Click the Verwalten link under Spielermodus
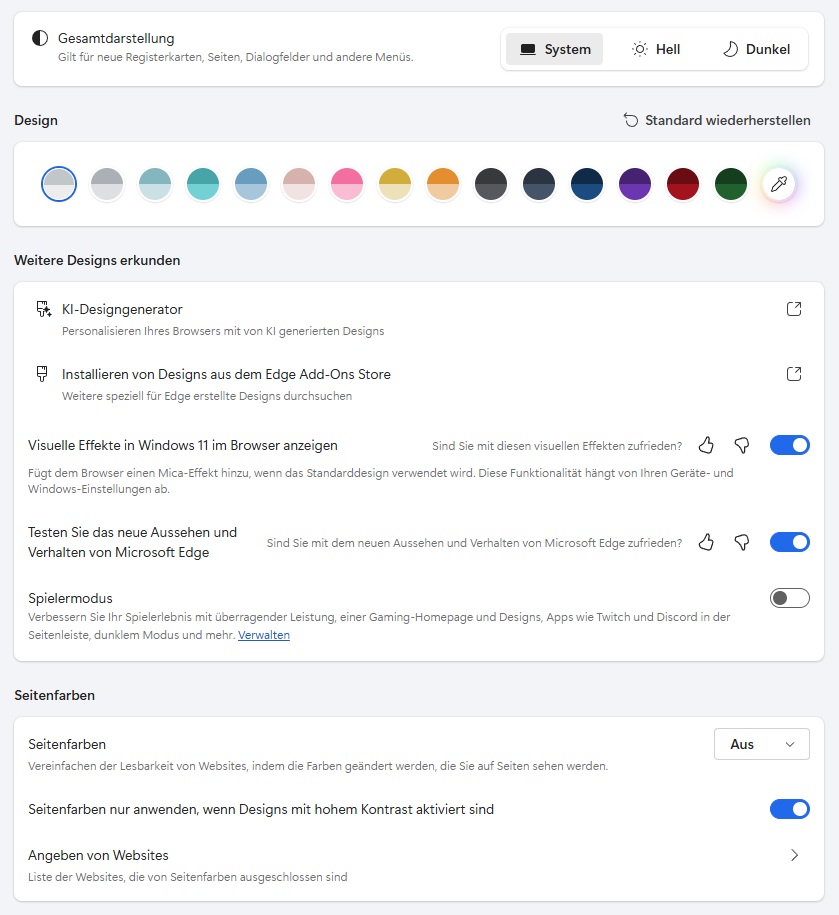Screen dimensions: 839x915 tap(264, 635)
